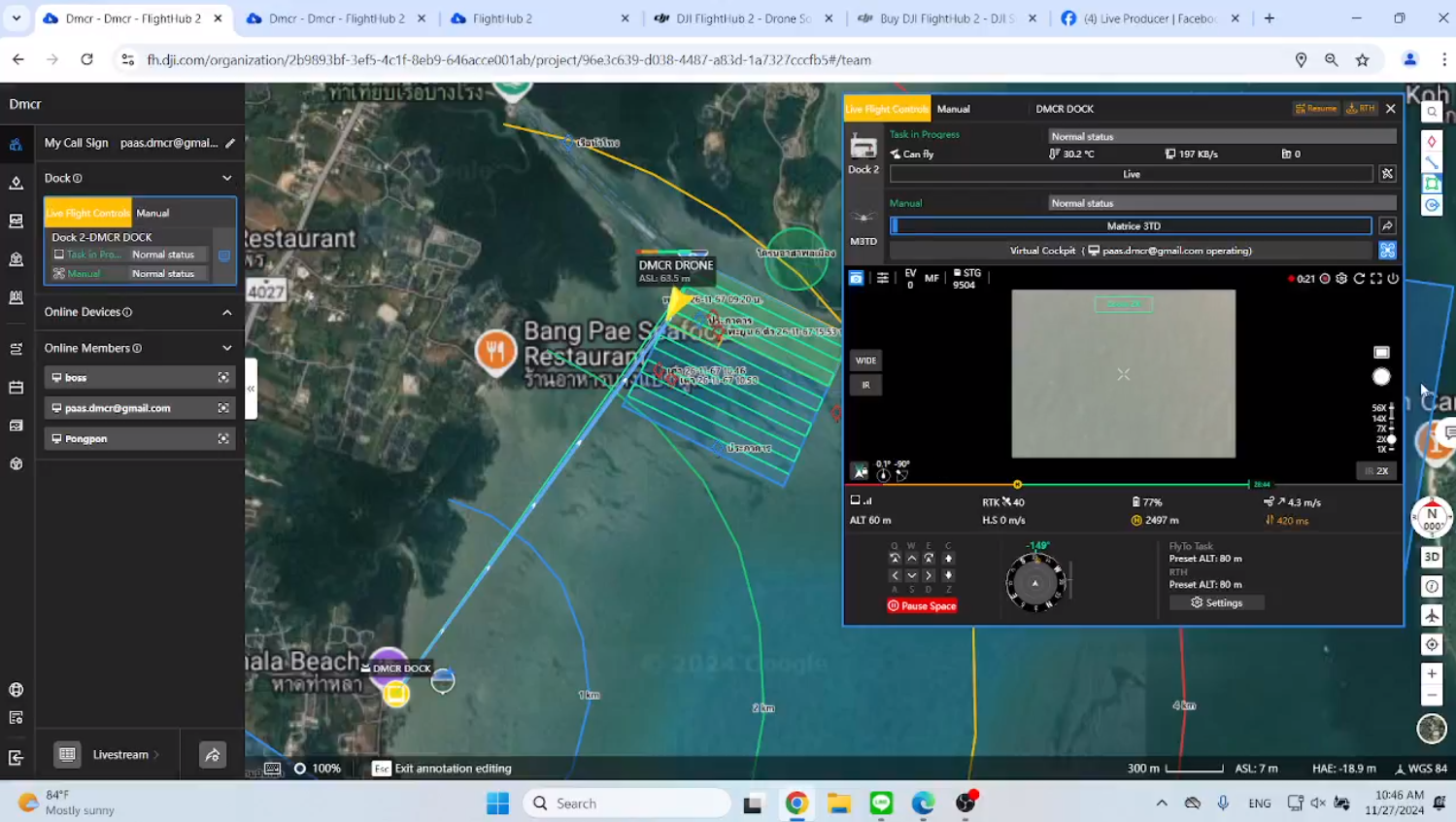Adjust the camera zoom level slider
This screenshot has width=1456, height=822.
click(x=1391, y=428)
